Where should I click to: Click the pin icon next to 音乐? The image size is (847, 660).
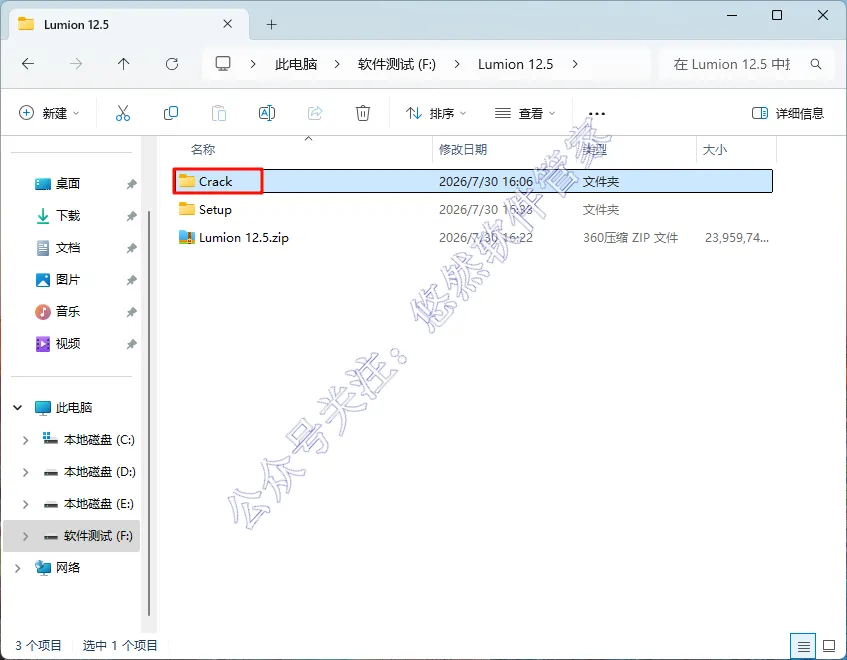[x=131, y=312]
